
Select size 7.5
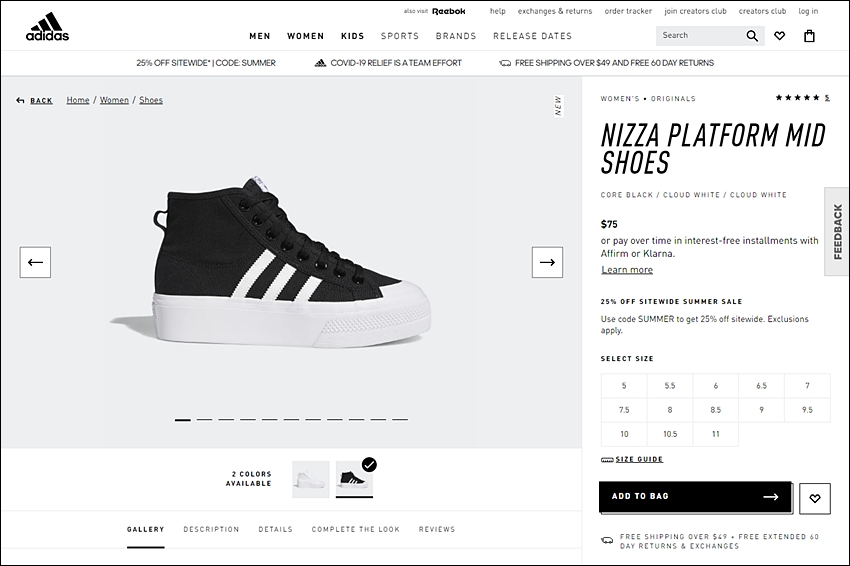pos(624,410)
